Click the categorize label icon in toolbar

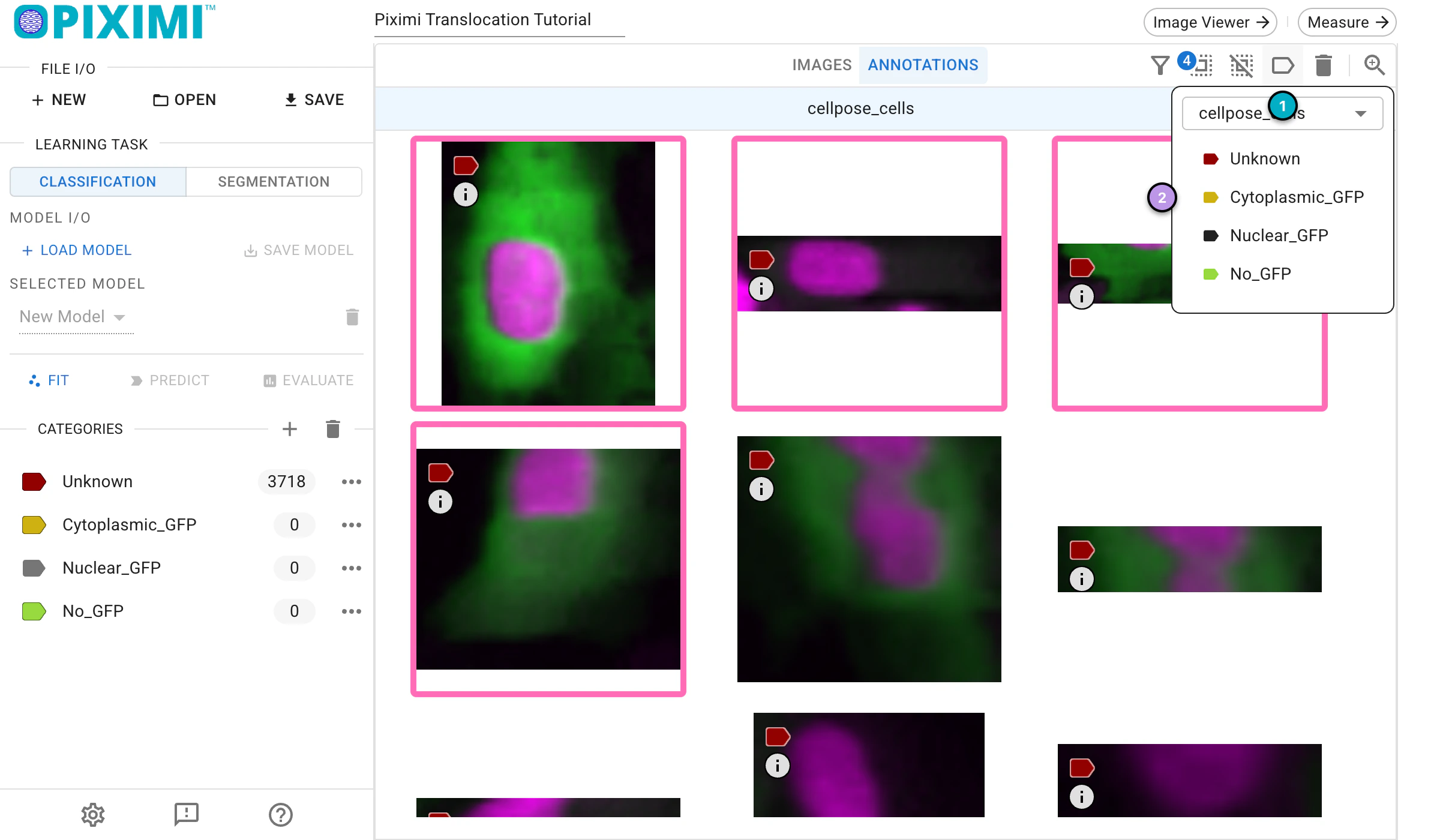1283,65
